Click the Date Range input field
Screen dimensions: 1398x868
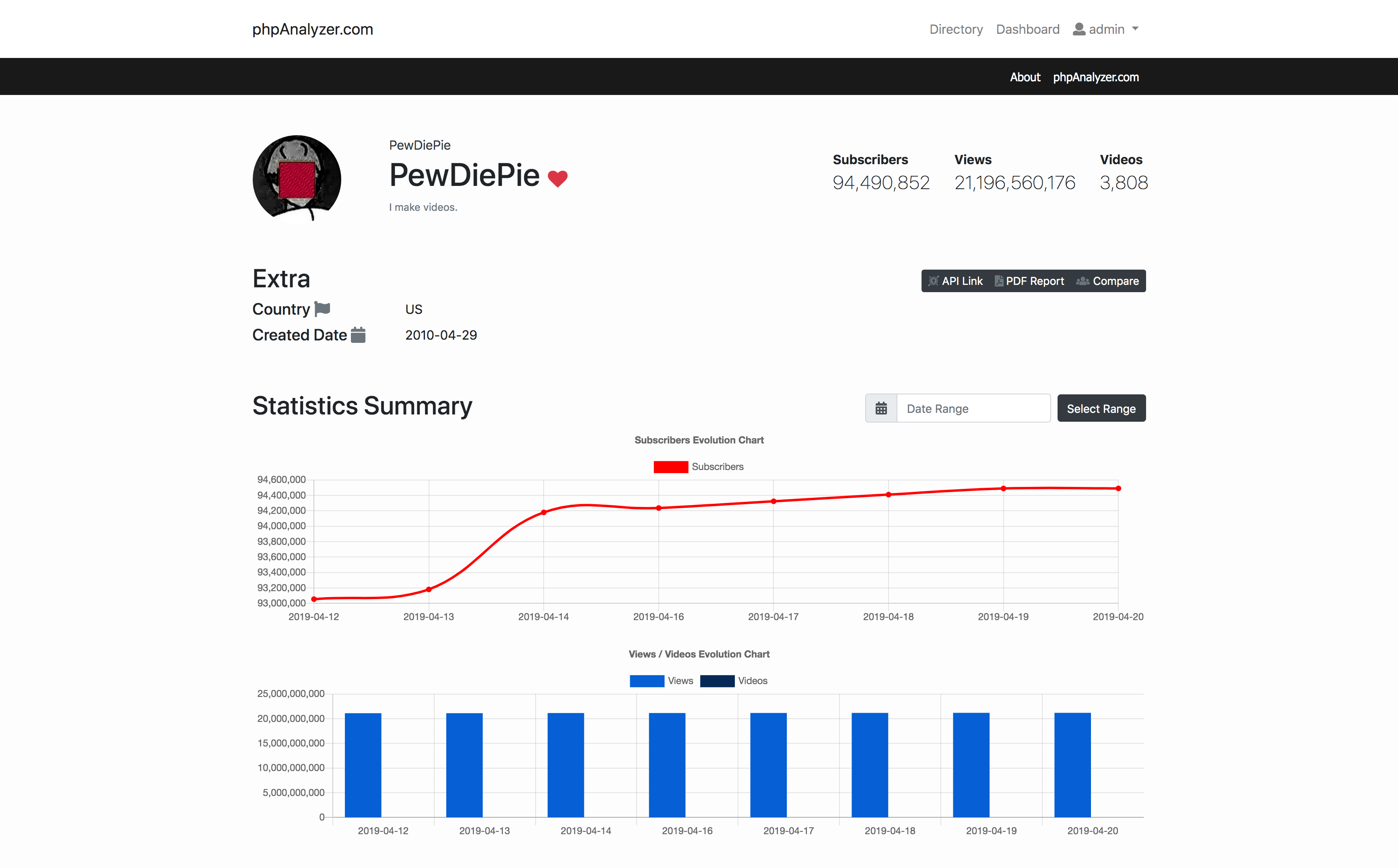[x=973, y=408]
